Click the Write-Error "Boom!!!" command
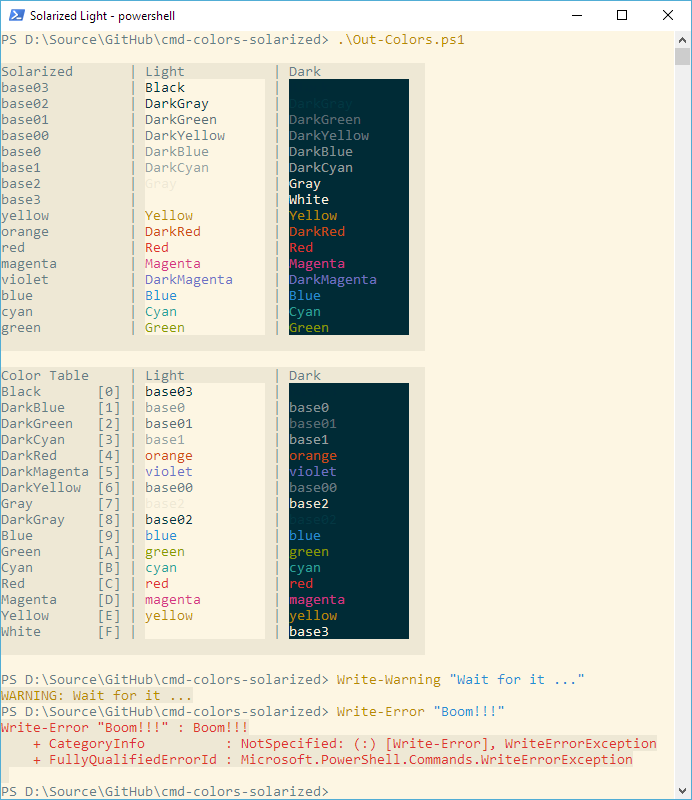This screenshot has height=800, width=692. click(x=421, y=711)
